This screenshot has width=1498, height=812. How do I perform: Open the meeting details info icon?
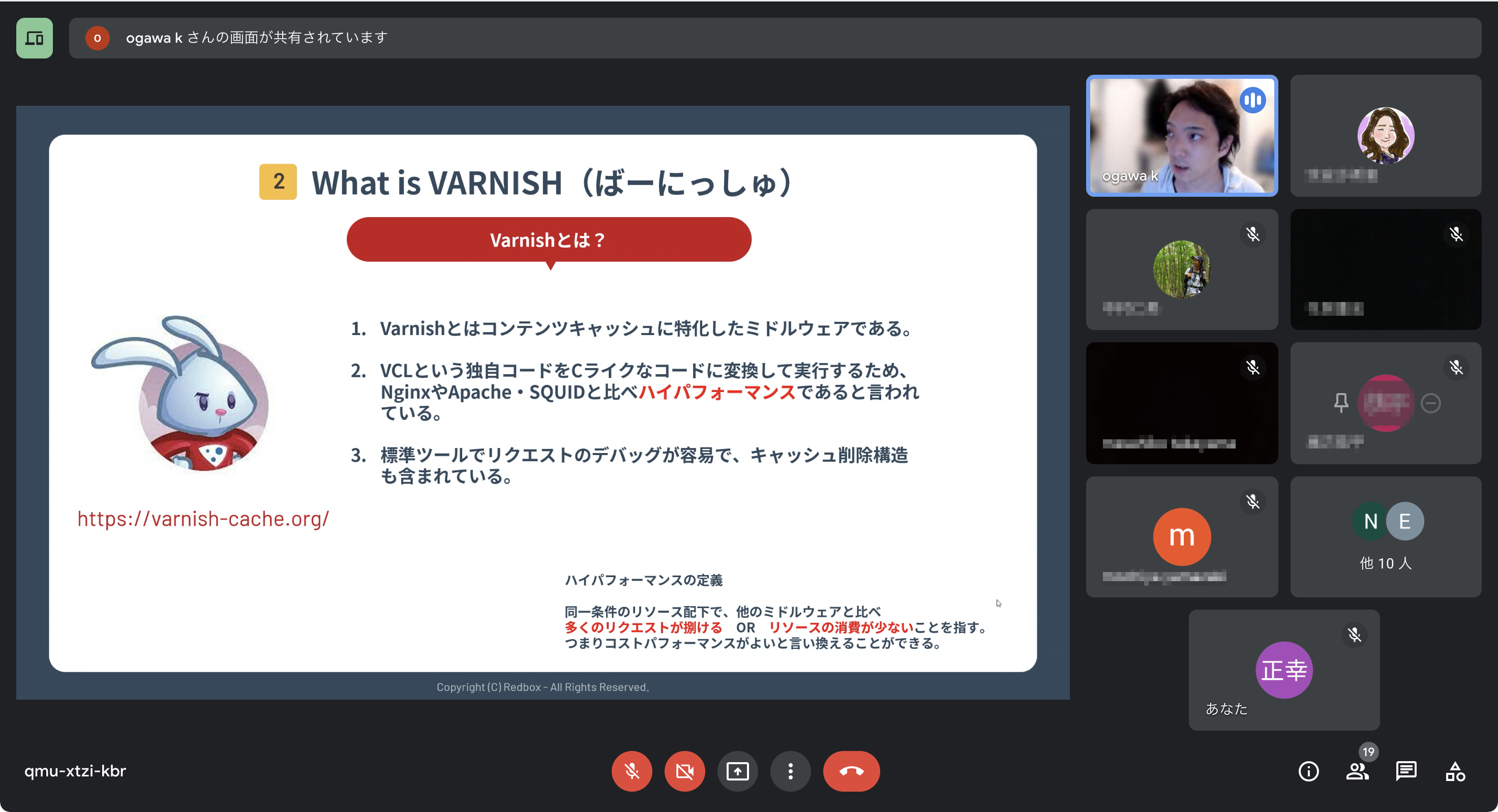pyautogui.click(x=1308, y=771)
